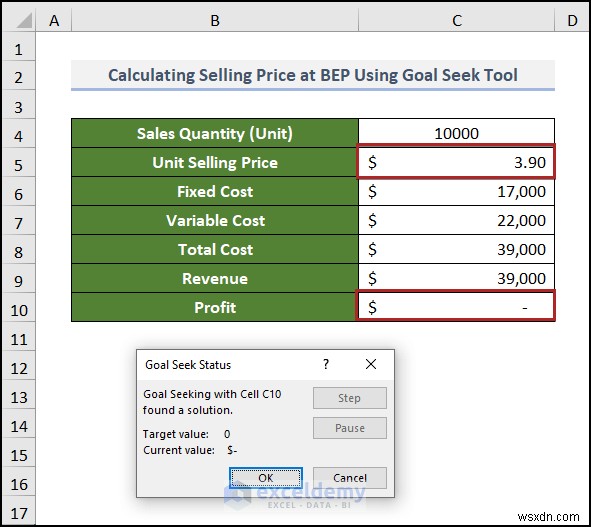
Task: Select cell showing $ 3.90
Action: click(456, 162)
